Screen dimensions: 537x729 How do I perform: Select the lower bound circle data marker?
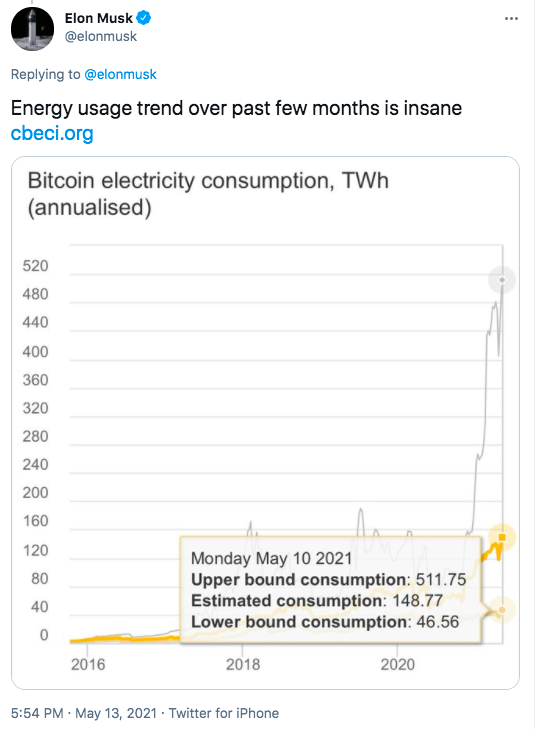[502, 610]
